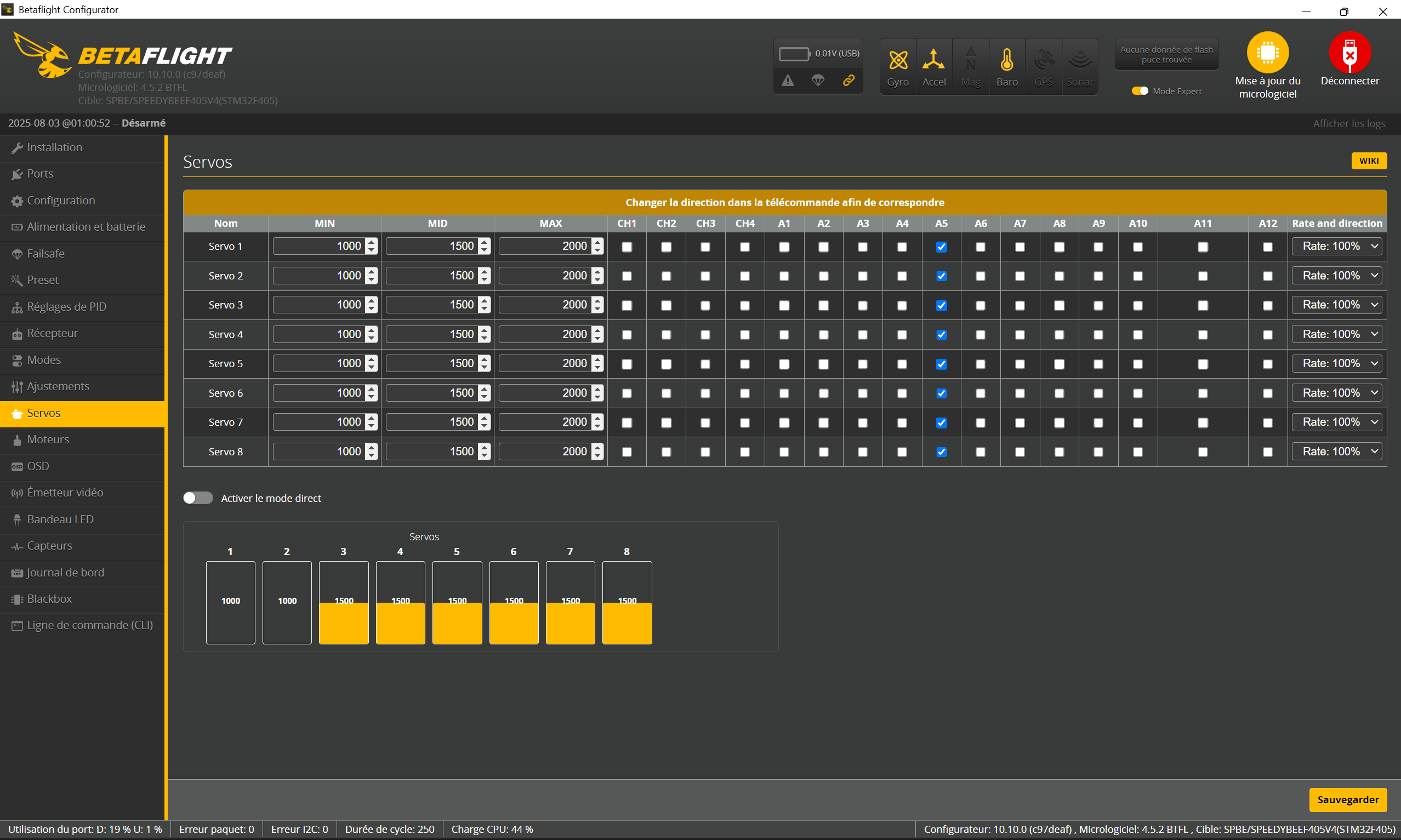1401x840 pixels.
Task: Click the Déconnecter USB icon
Action: click(1349, 53)
